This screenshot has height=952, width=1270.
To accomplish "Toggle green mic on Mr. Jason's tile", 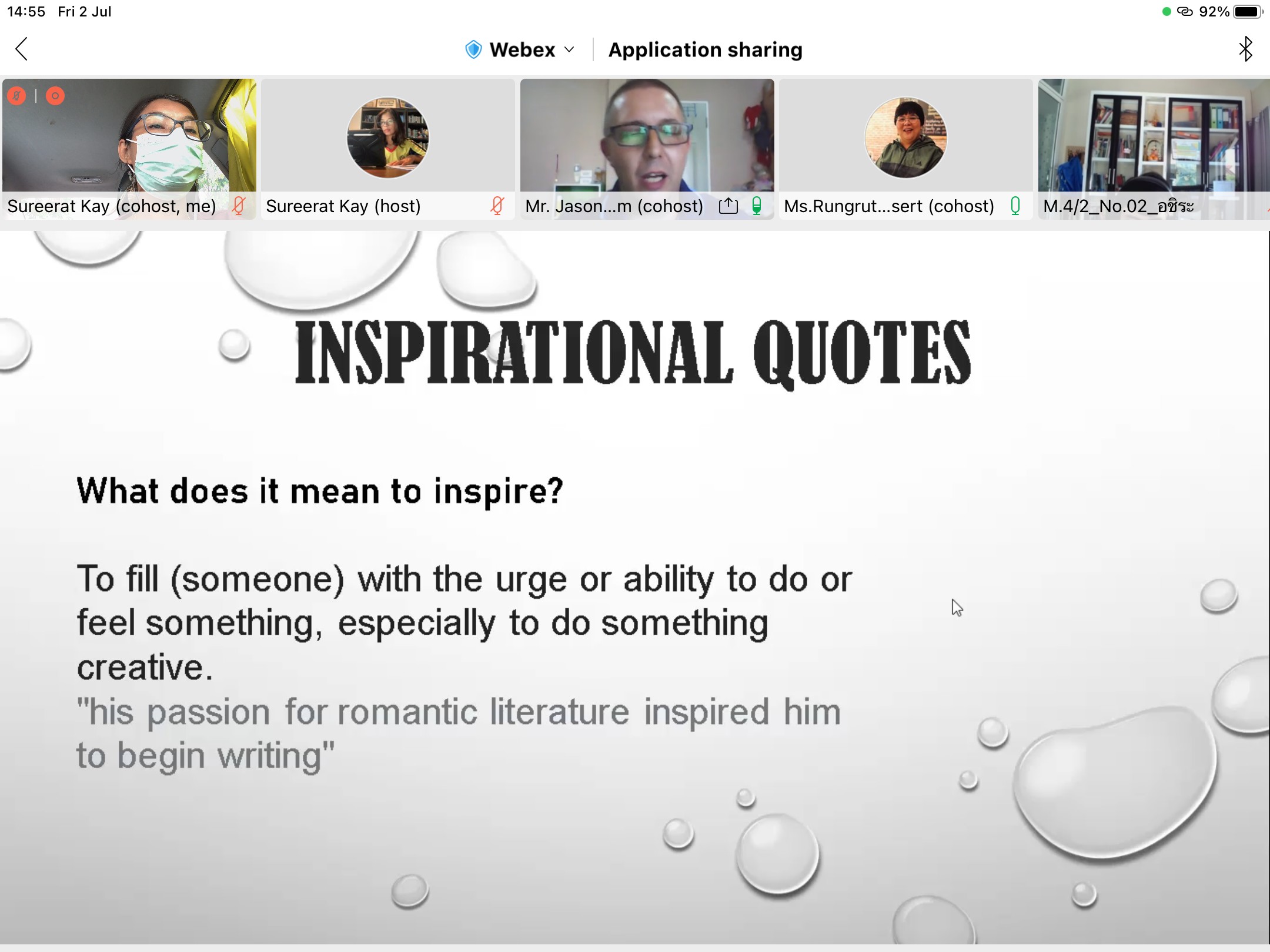I will [757, 206].
